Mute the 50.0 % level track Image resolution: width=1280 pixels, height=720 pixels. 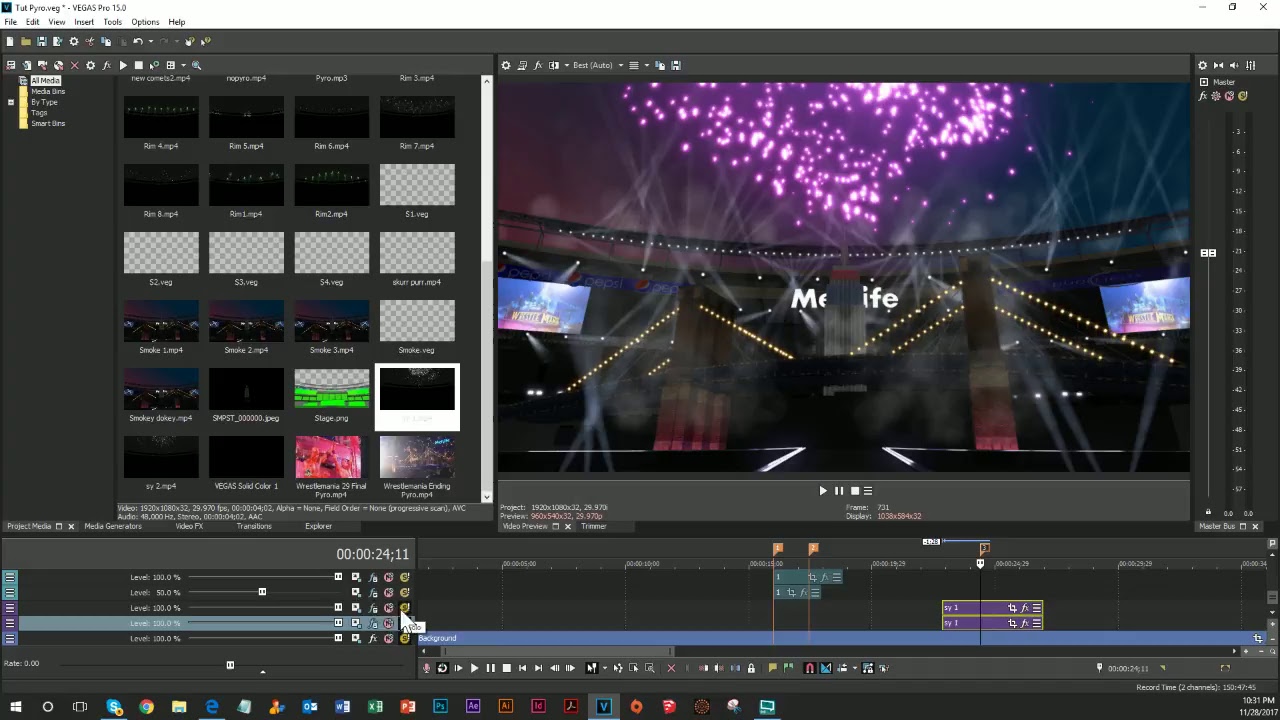(389, 592)
